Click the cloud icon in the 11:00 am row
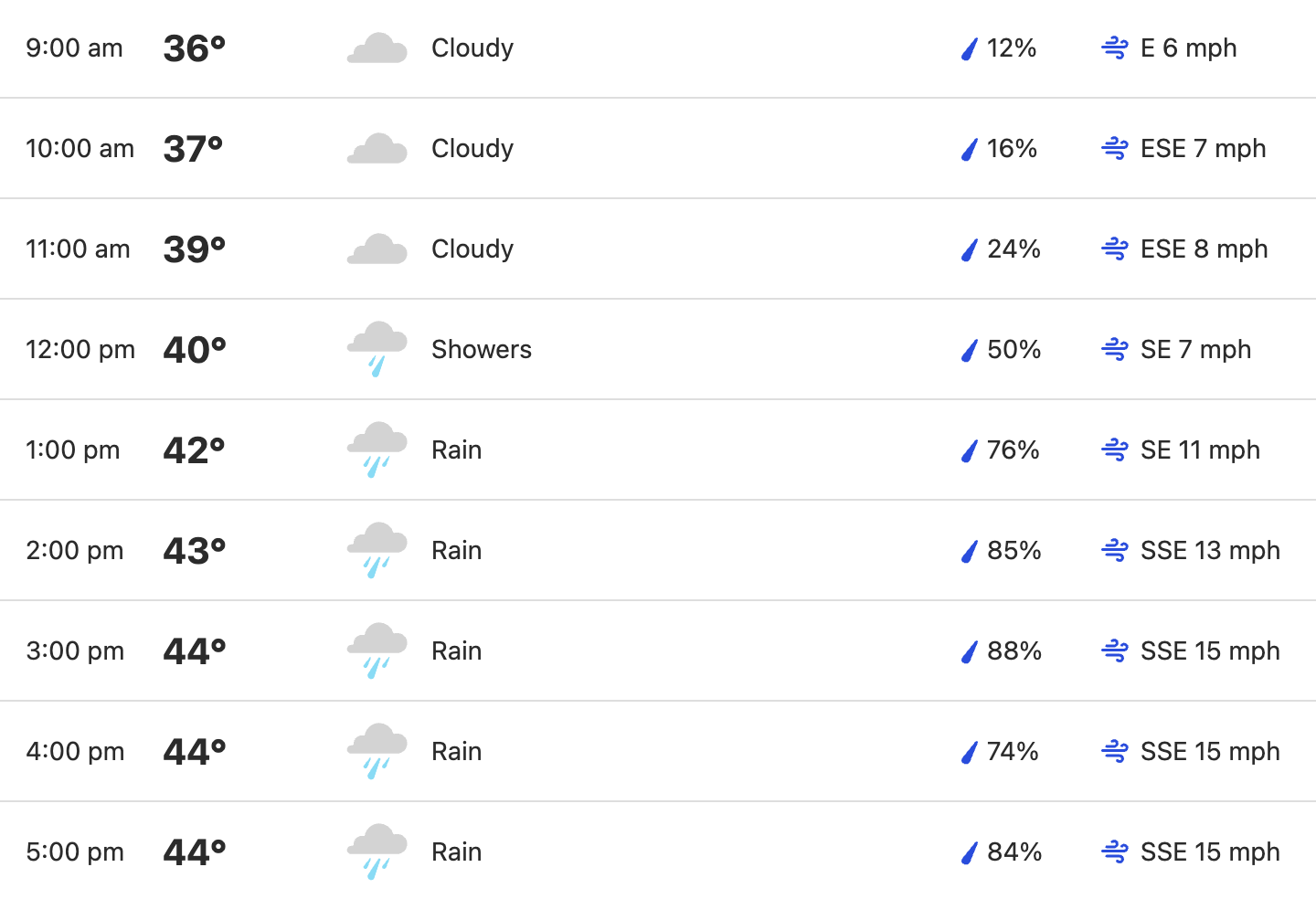Screen dimensions: 1316x899 pyautogui.click(x=377, y=249)
